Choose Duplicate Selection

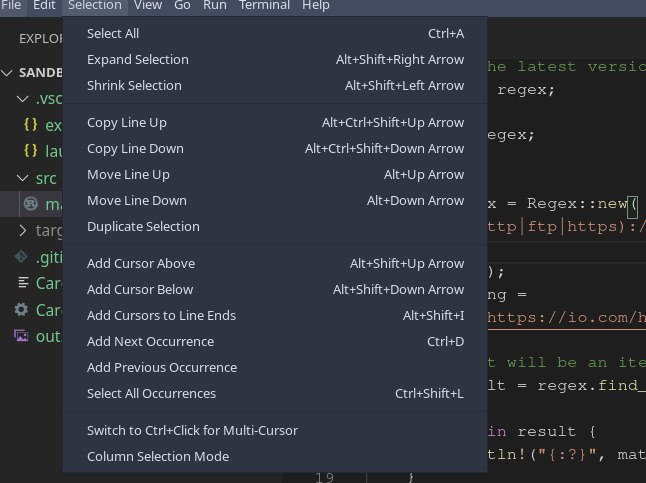pyautogui.click(x=275, y=227)
